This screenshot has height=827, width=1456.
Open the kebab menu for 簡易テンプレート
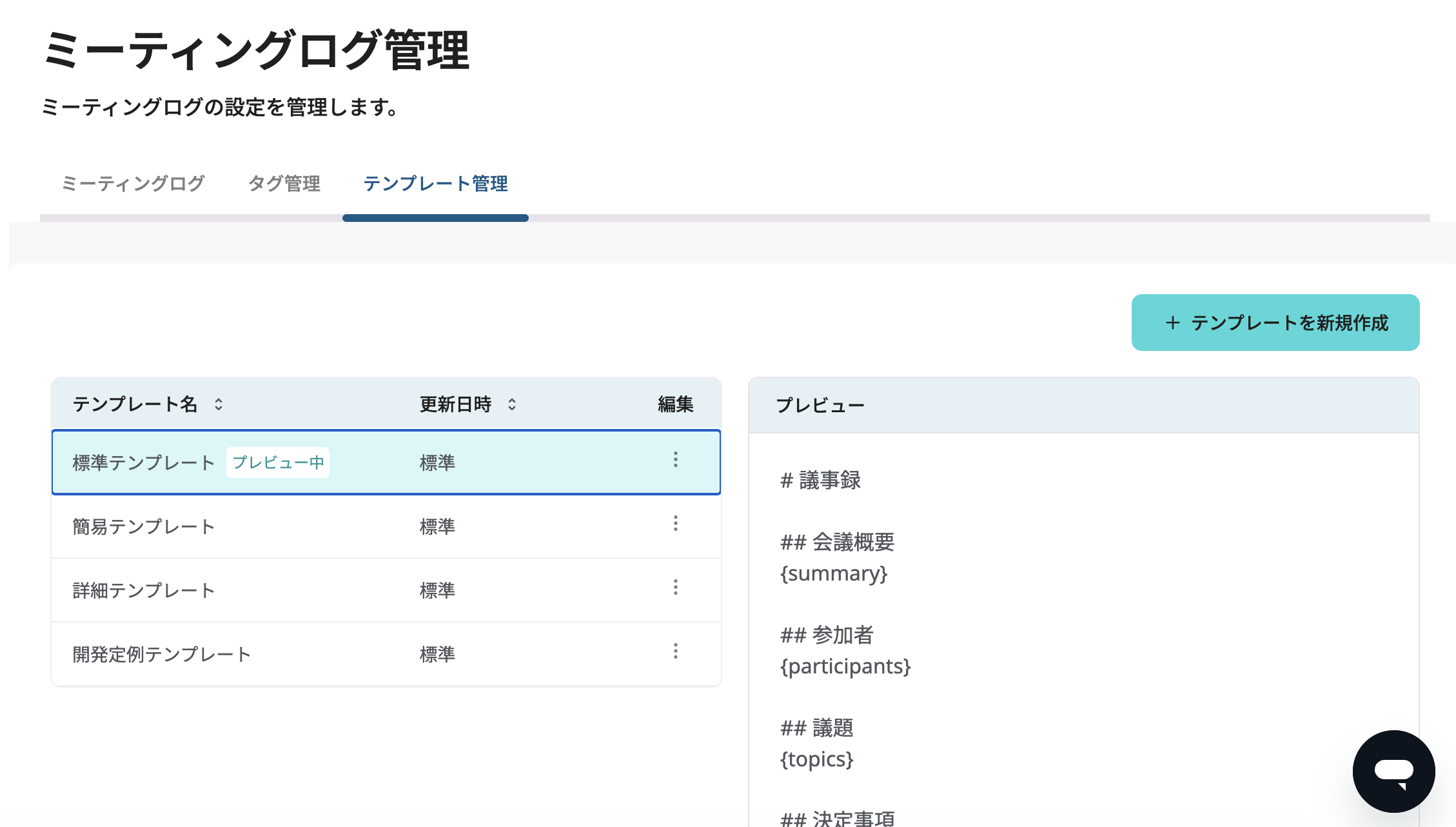tap(675, 524)
